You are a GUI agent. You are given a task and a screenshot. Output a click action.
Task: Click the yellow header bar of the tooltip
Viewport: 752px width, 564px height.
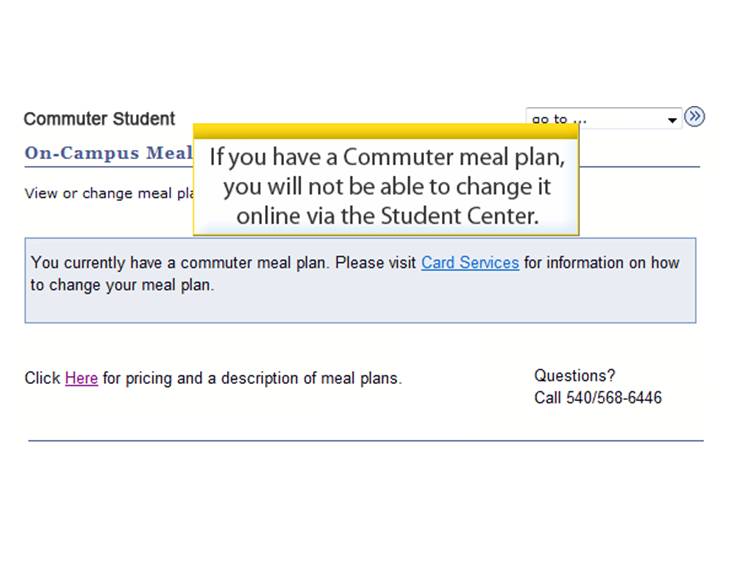[386, 131]
